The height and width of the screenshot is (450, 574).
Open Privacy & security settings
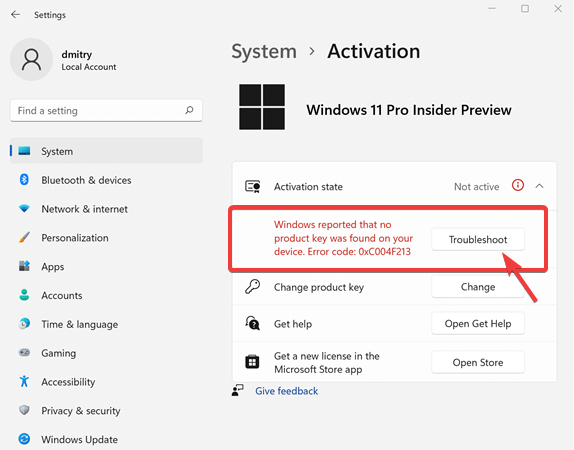[106, 410]
